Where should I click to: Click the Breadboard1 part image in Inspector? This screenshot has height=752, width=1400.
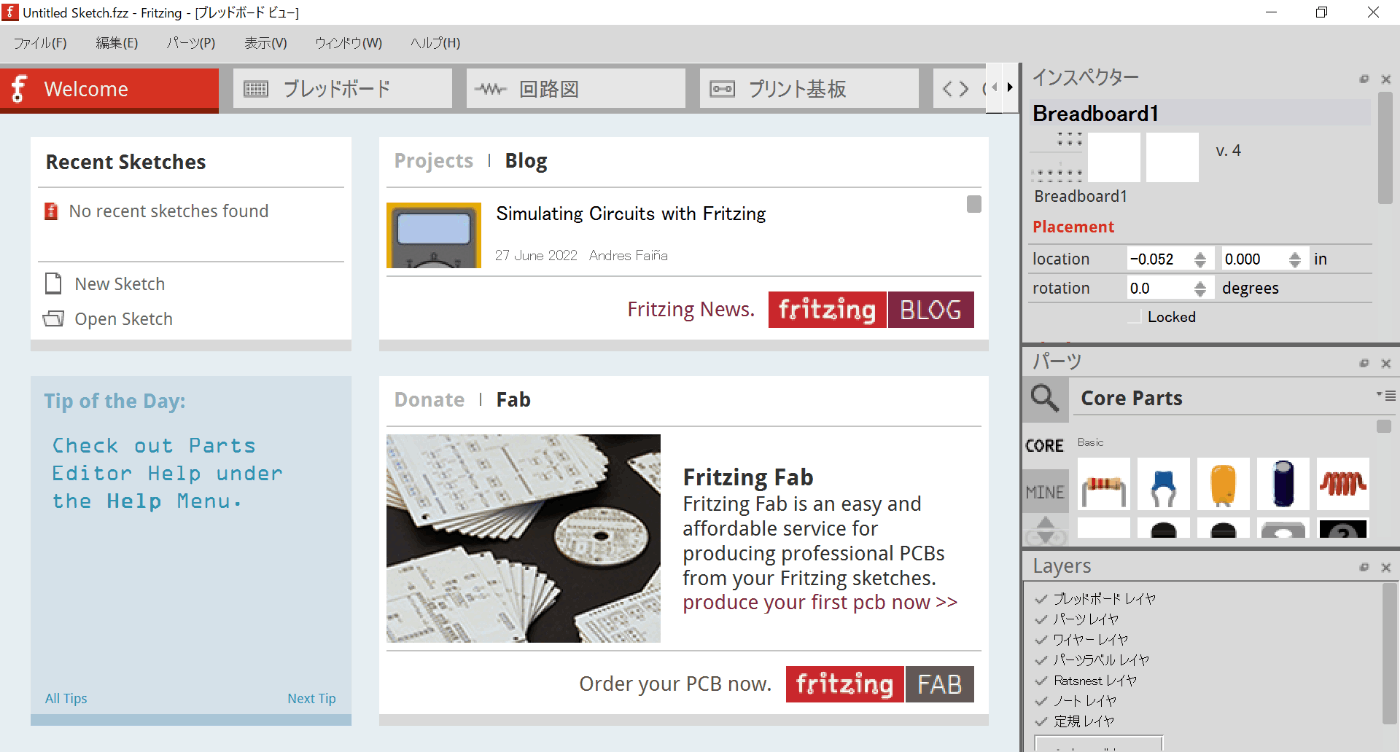pyautogui.click(x=1058, y=157)
